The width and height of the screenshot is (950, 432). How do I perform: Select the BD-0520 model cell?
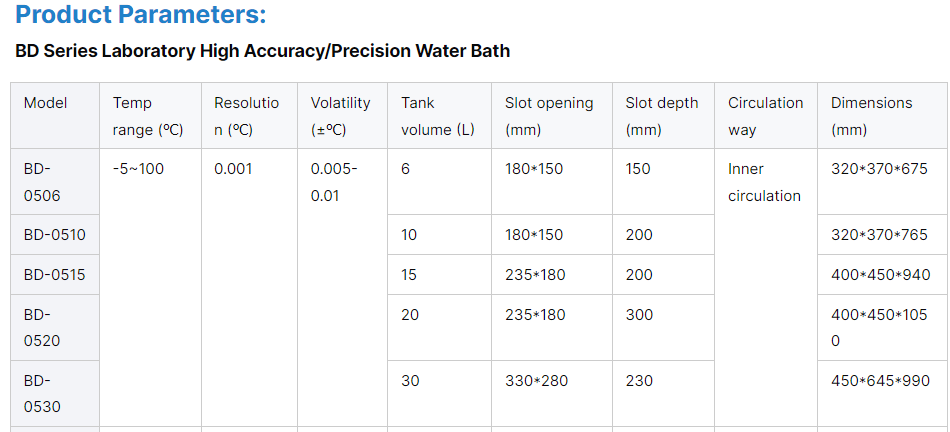[x=42, y=327]
